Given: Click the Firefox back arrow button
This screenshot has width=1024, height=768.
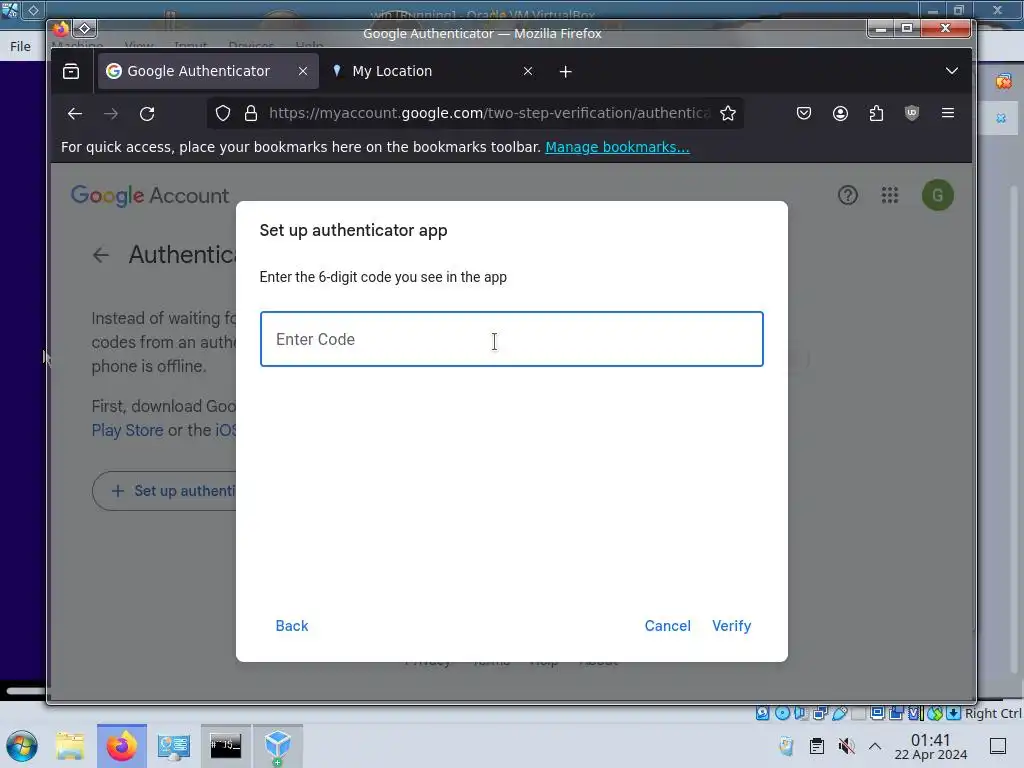Looking at the screenshot, I should tap(74, 114).
